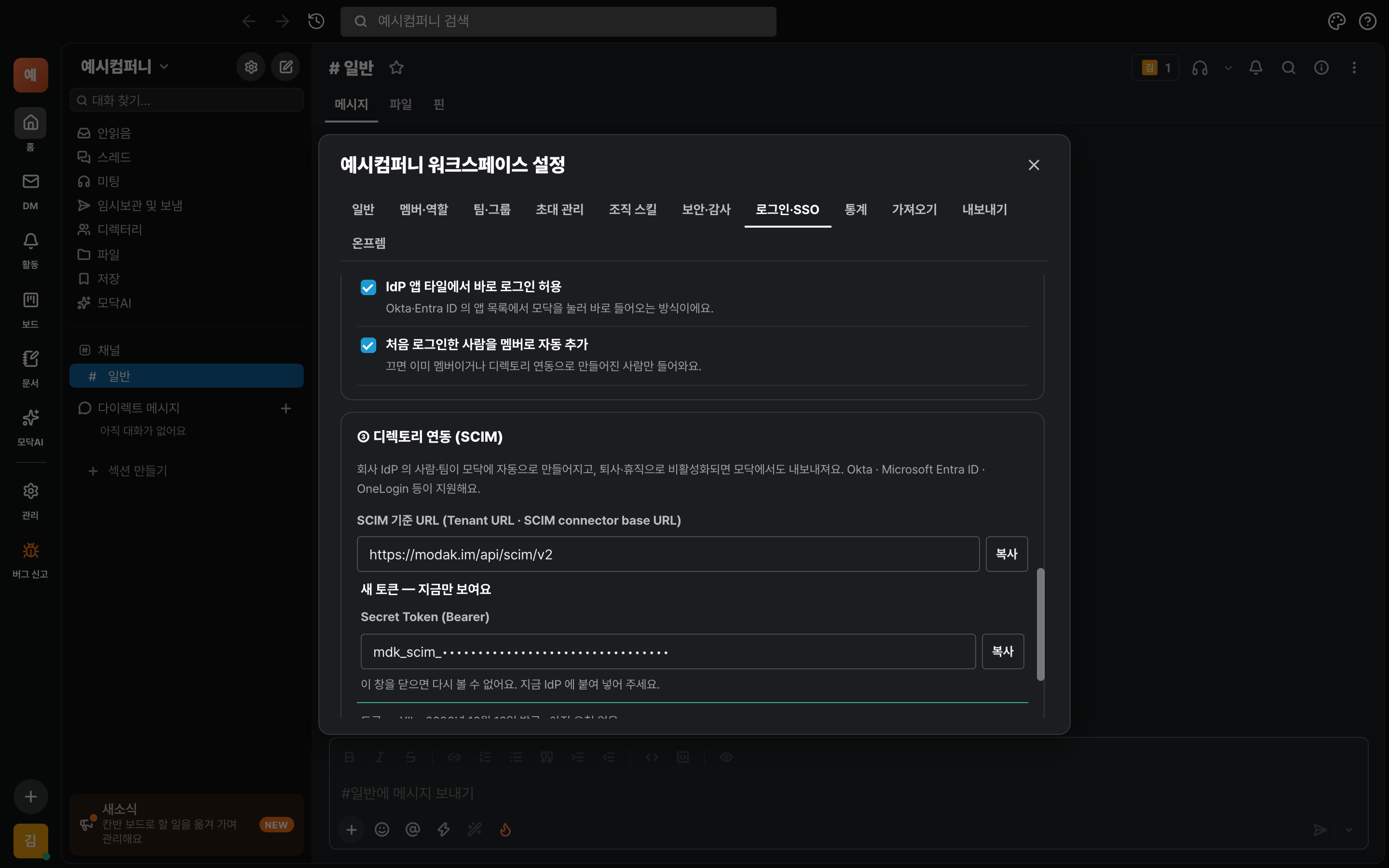
Task: Open 문서 in the left rail
Action: point(30,369)
